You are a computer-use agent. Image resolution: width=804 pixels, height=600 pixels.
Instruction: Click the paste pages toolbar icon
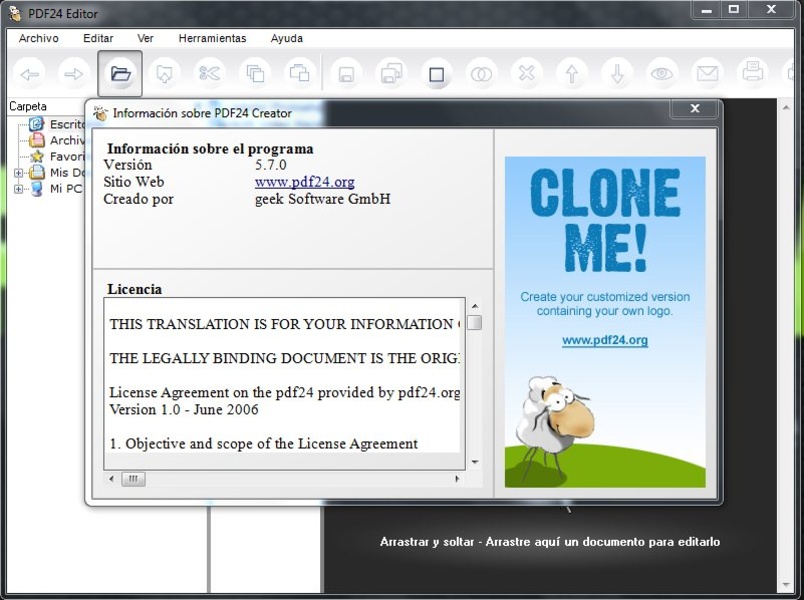(300, 74)
